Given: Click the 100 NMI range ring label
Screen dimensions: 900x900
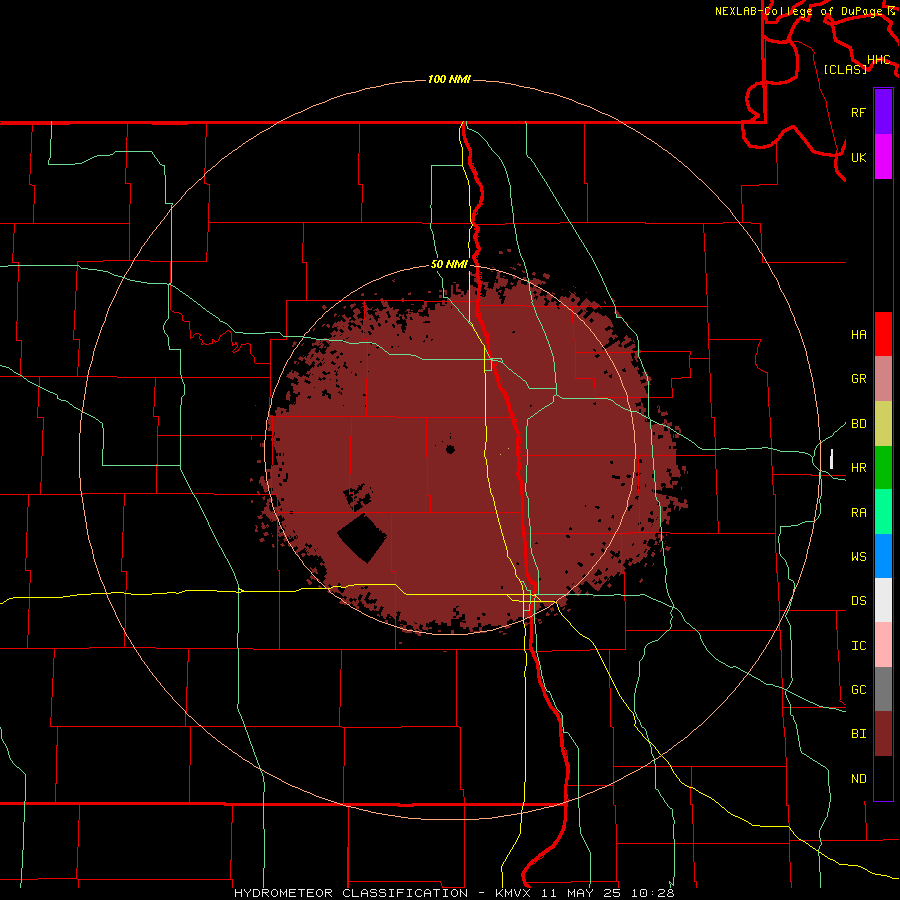Looking at the screenshot, I should pyautogui.click(x=449, y=79).
